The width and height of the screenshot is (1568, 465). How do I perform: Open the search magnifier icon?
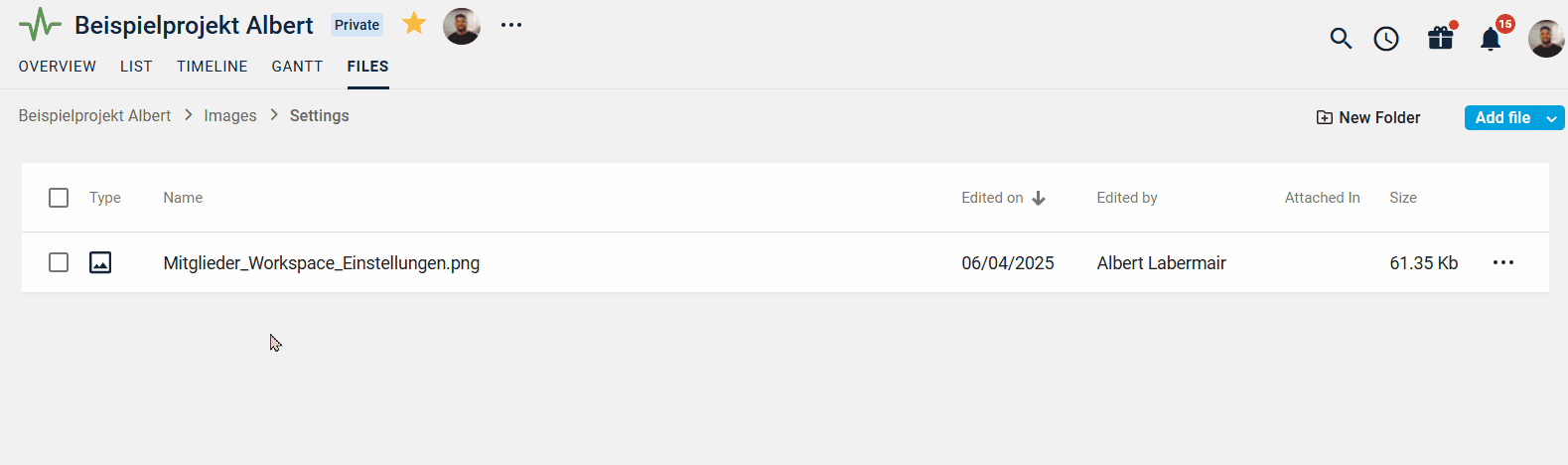pyautogui.click(x=1341, y=39)
